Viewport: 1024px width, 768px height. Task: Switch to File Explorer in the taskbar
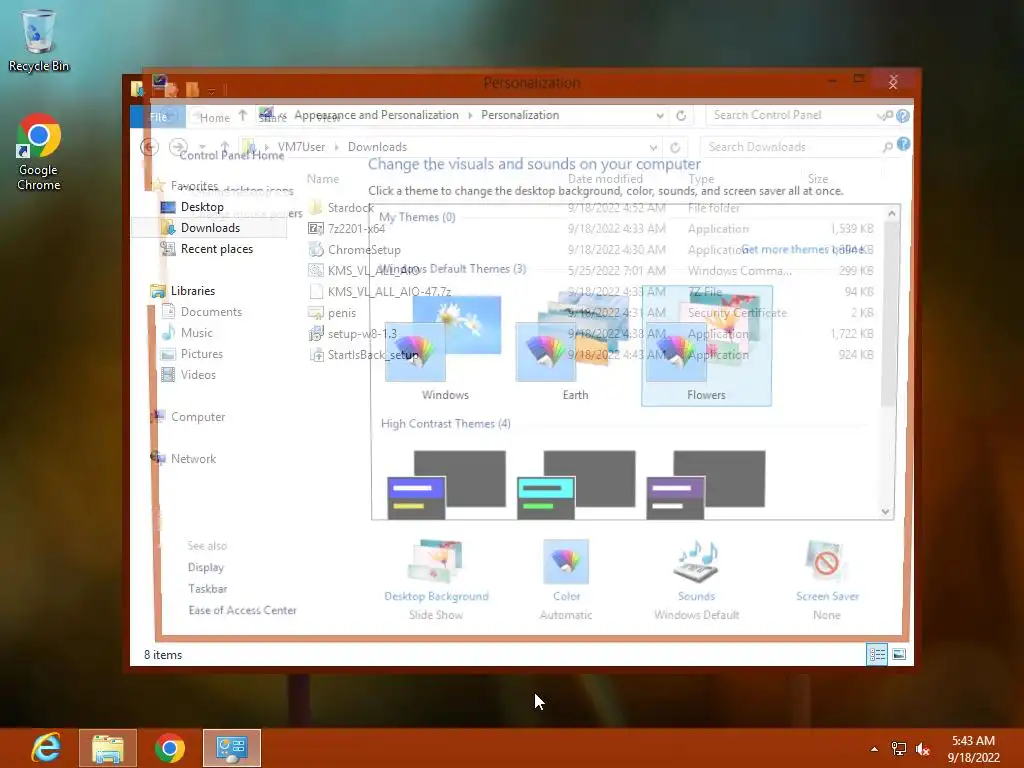108,748
